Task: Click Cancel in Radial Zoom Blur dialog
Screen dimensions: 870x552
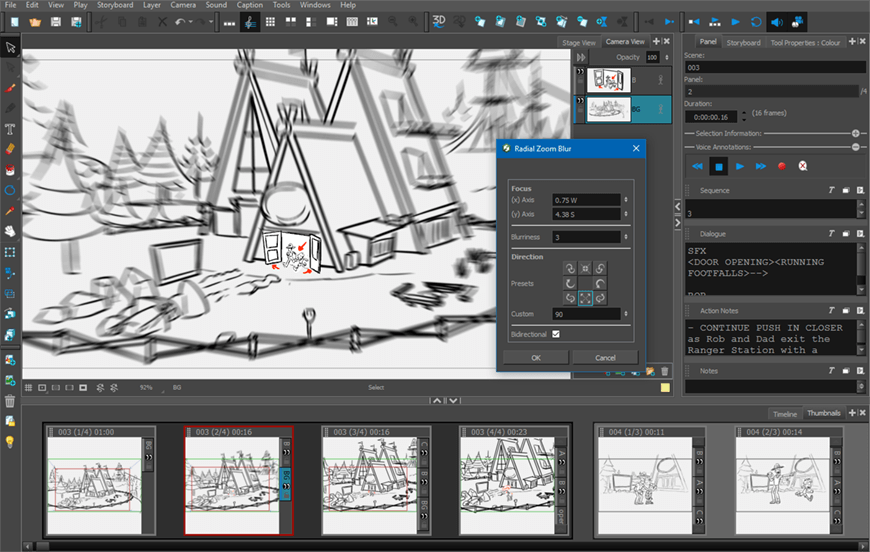Action: [x=605, y=358]
